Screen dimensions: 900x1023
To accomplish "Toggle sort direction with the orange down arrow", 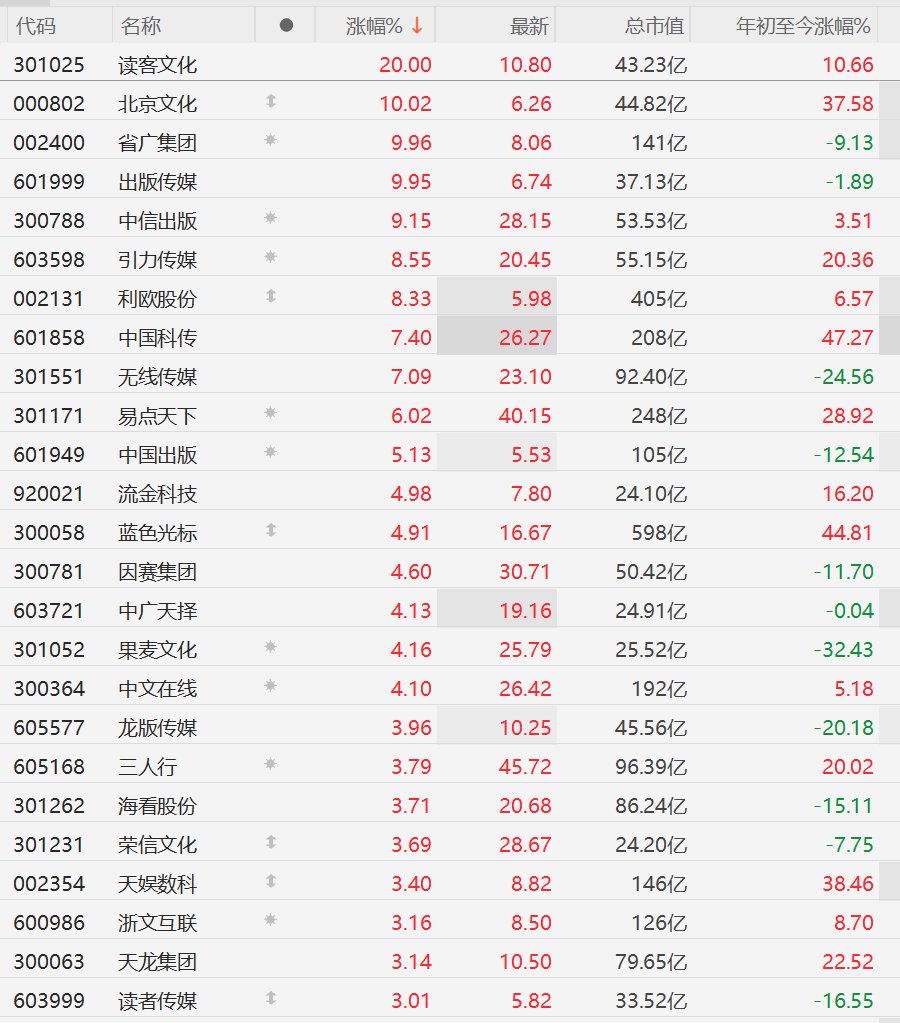I will (417, 26).
